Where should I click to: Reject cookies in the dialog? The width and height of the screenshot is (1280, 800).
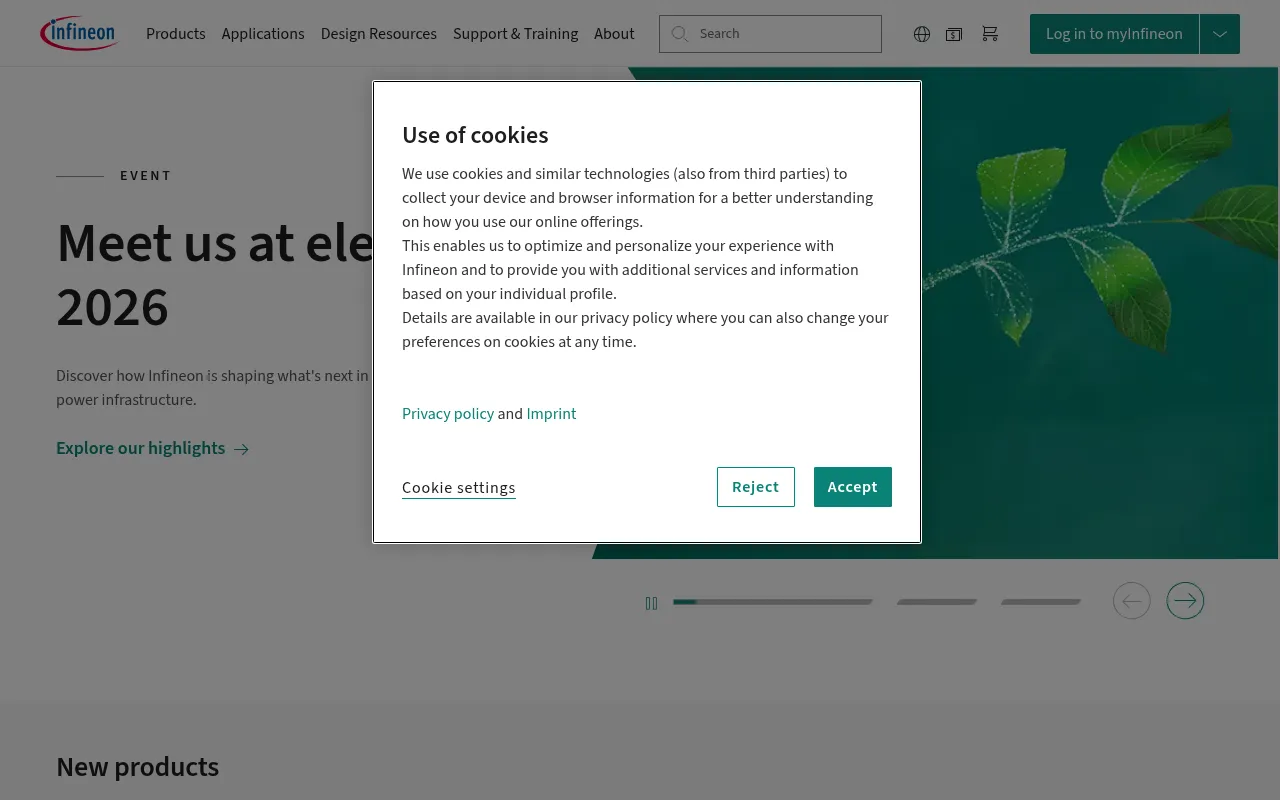point(756,487)
